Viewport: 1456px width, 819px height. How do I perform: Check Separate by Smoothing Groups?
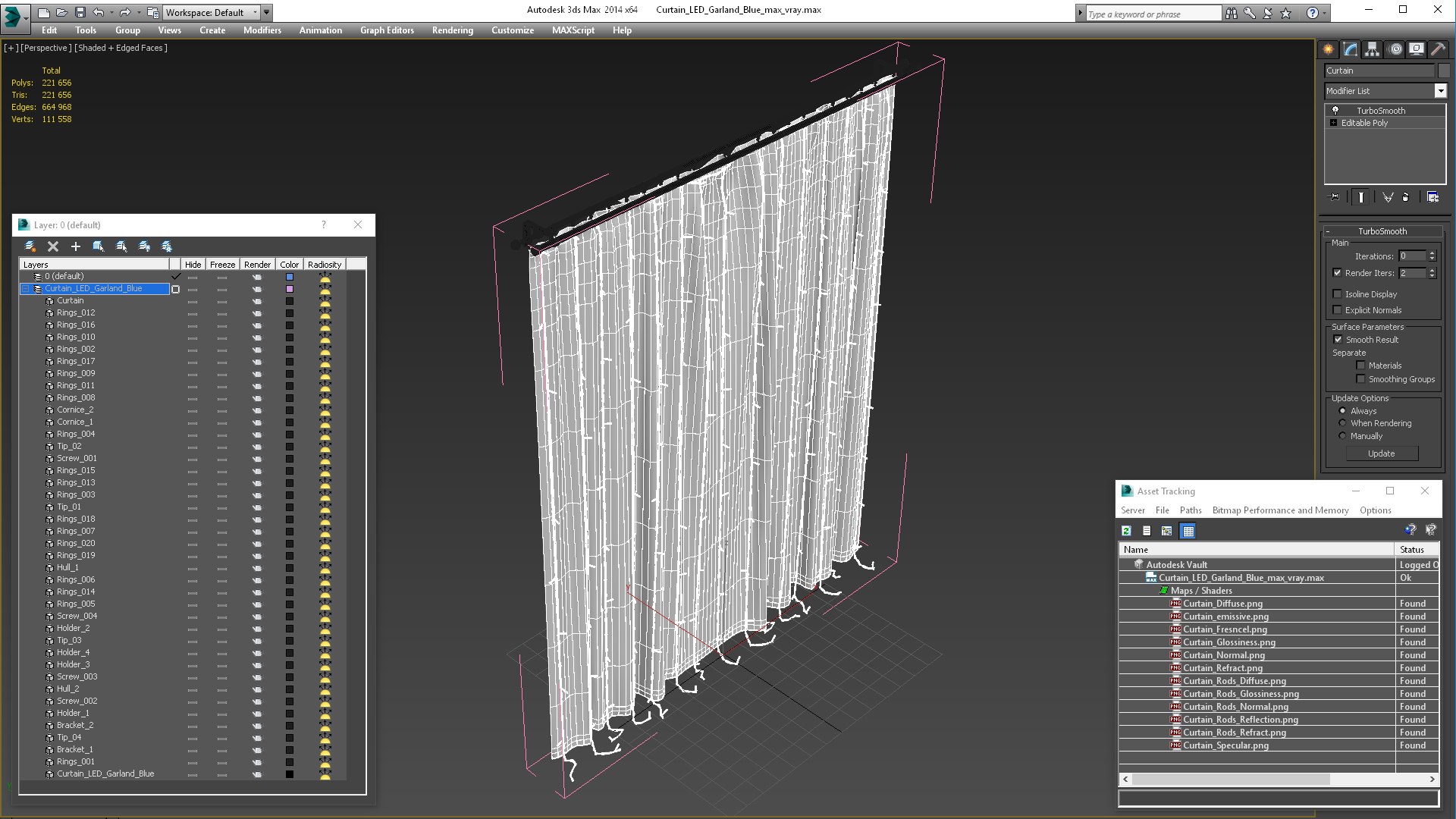tap(1360, 379)
